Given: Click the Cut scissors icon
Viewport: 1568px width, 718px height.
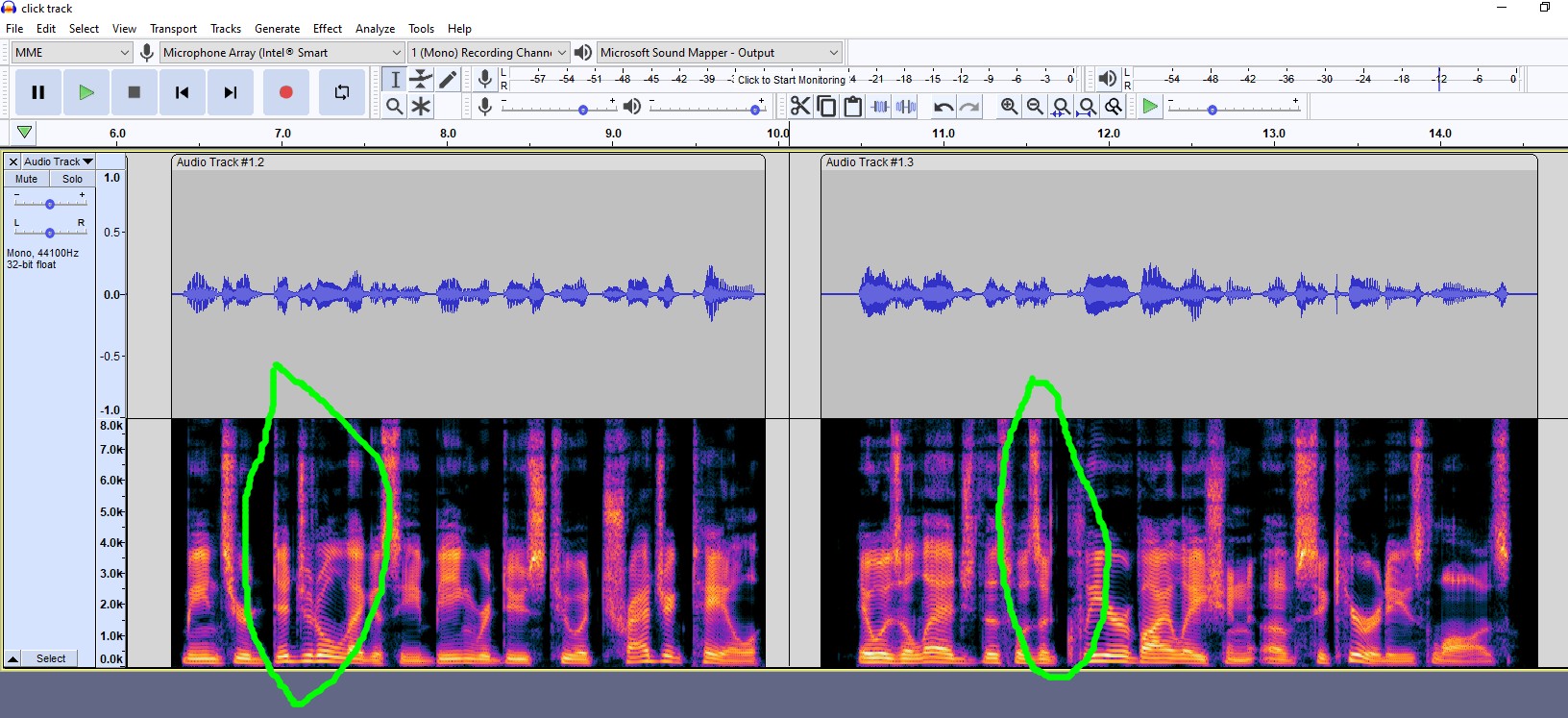Looking at the screenshot, I should [800, 106].
